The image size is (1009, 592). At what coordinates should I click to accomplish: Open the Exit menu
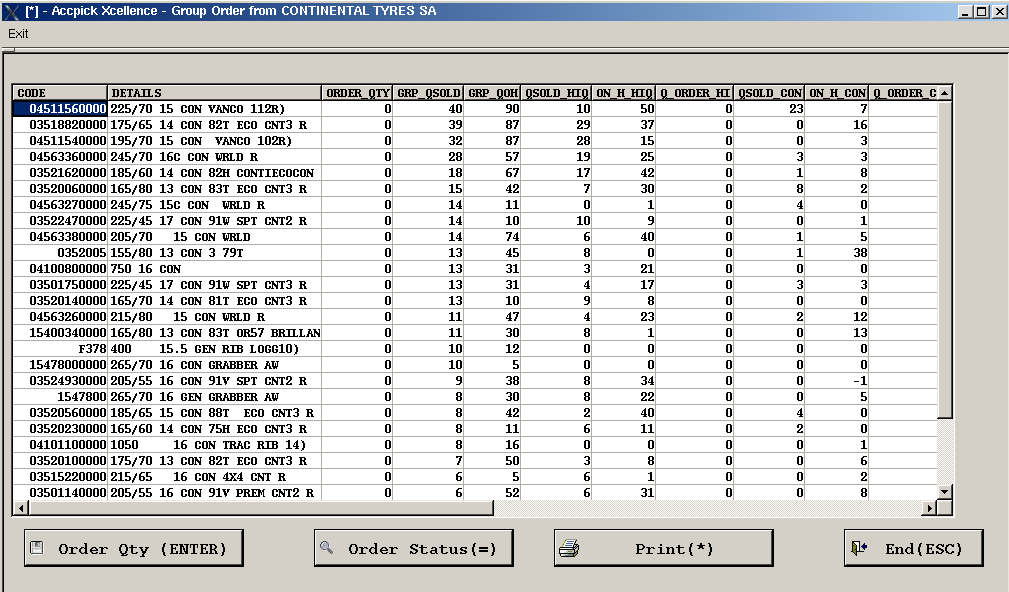tap(18, 33)
